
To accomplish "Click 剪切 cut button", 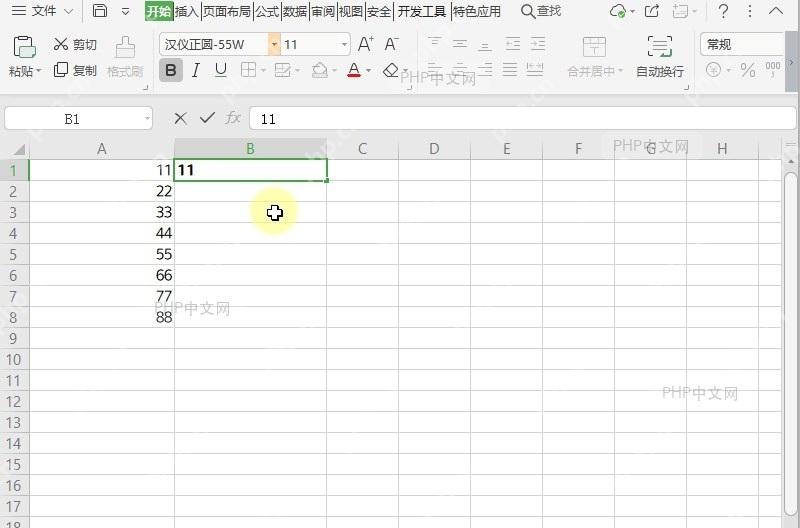I will [75, 44].
